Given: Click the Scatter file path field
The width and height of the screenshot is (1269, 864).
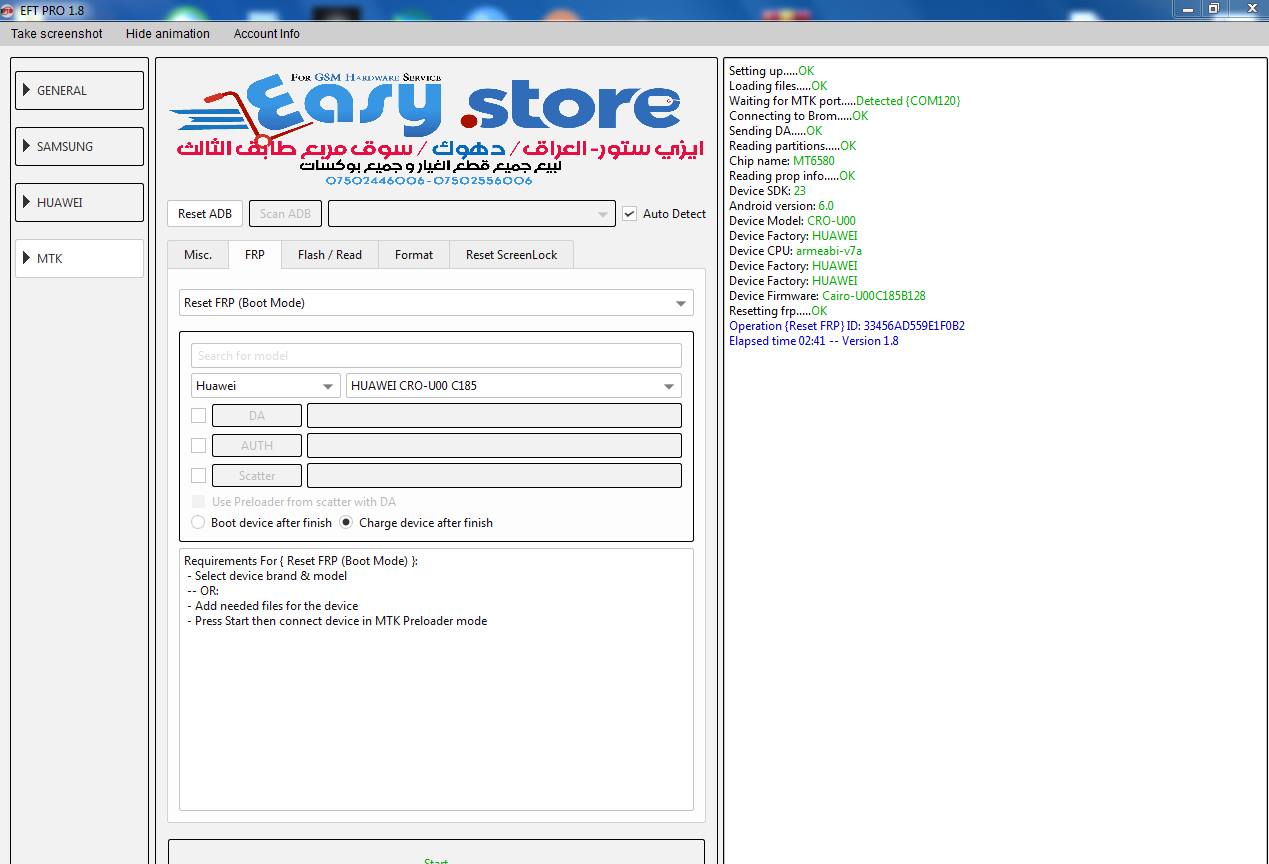Looking at the screenshot, I should [494, 476].
